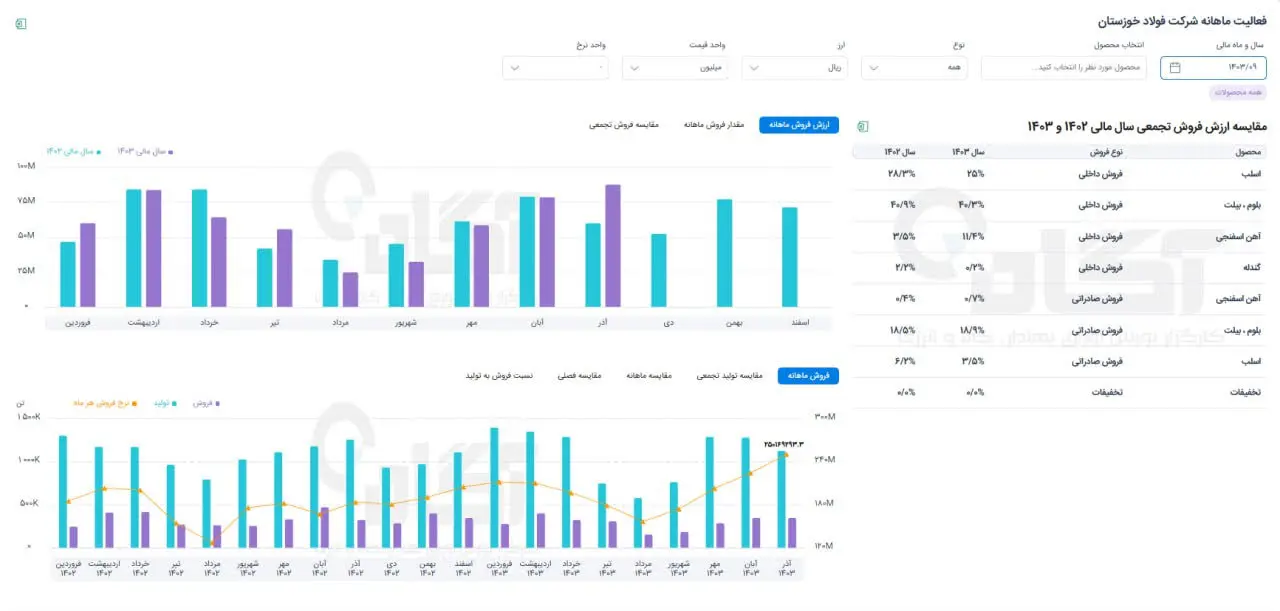Click the ۴۰/۳% table cell
This screenshot has height=611, width=1280.
(971, 205)
